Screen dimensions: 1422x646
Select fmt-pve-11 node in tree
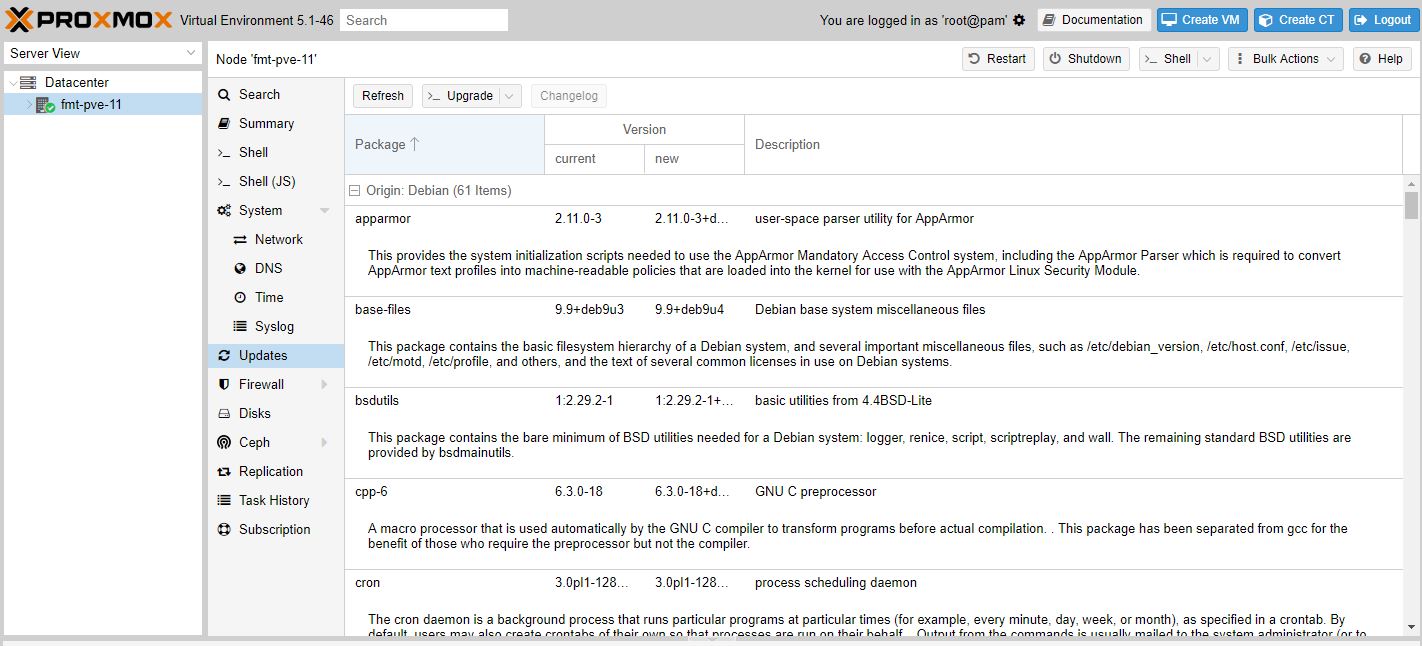point(91,104)
